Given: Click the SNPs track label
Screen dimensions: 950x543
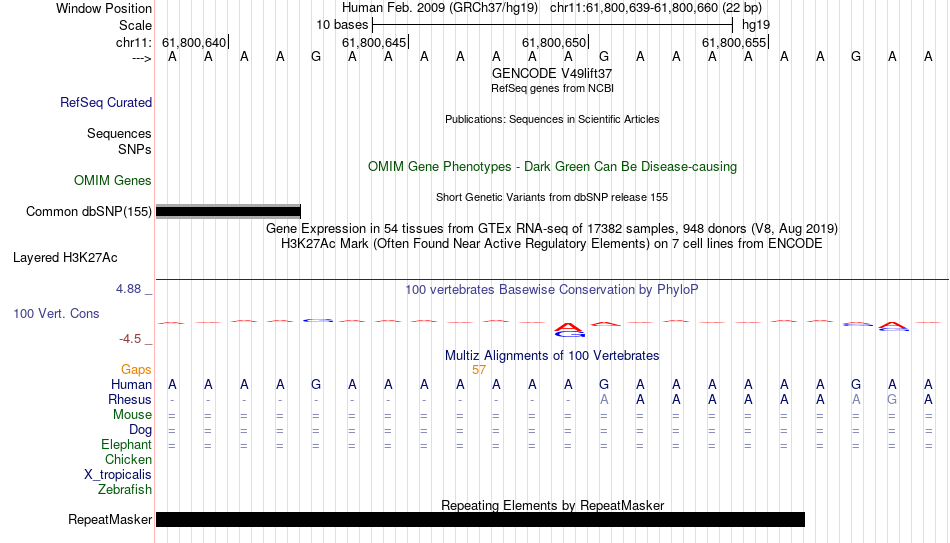Looking at the screenshot, I should coord(135,149).
